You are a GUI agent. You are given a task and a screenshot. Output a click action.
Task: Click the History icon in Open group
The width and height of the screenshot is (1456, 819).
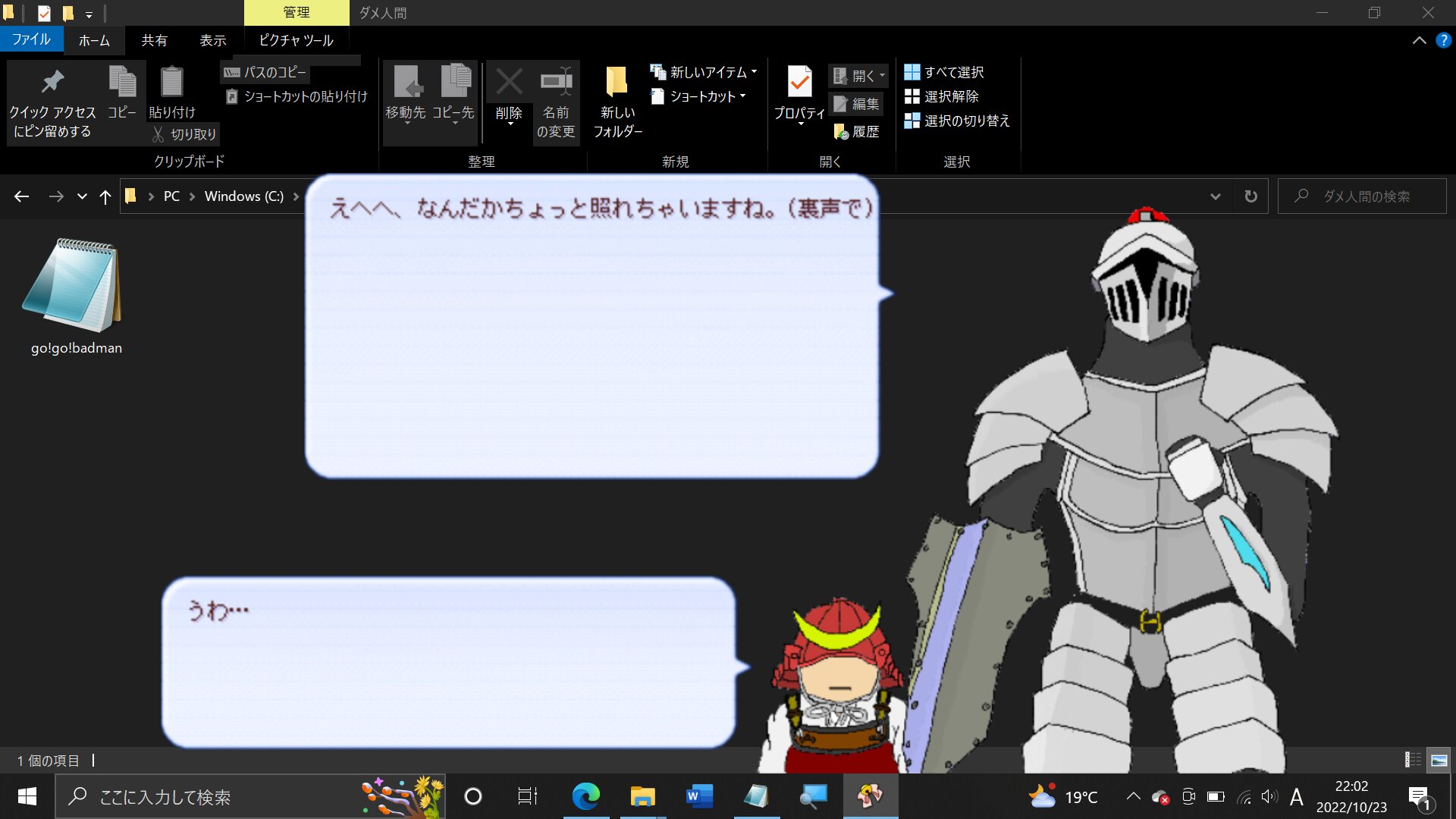[841, 132]
